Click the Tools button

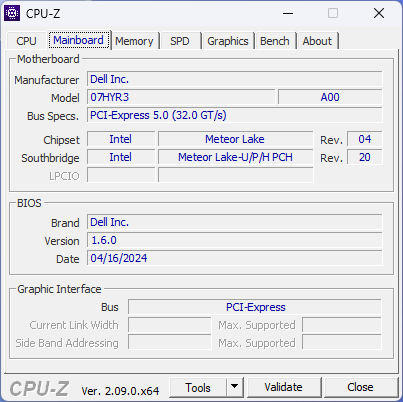pos(198,387)
